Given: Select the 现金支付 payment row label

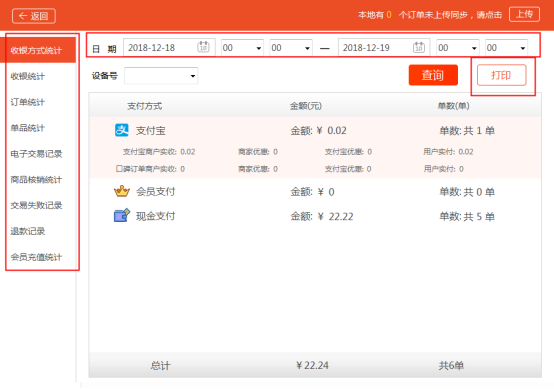Looking at the screenshot, I should point(155,216).
